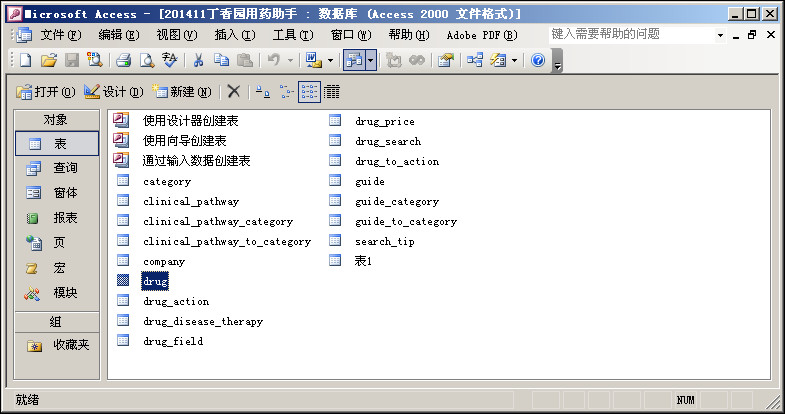Image resolution: width=785 pixels, height=414 pixels.
Task: Select 查询 (Queries) in the objects bar
Action: point(57,168)
